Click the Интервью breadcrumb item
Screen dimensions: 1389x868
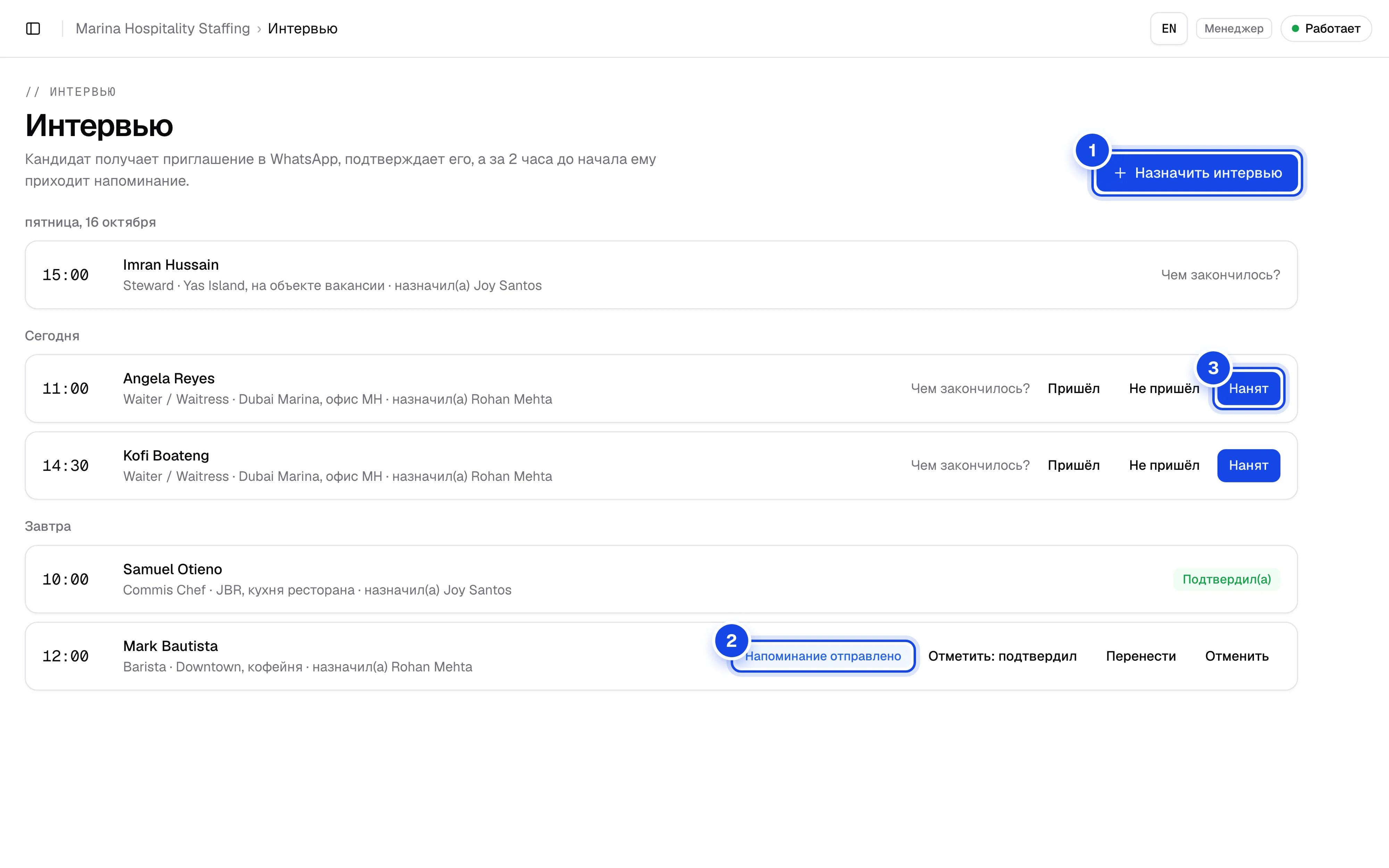click(x=302, y=29)
